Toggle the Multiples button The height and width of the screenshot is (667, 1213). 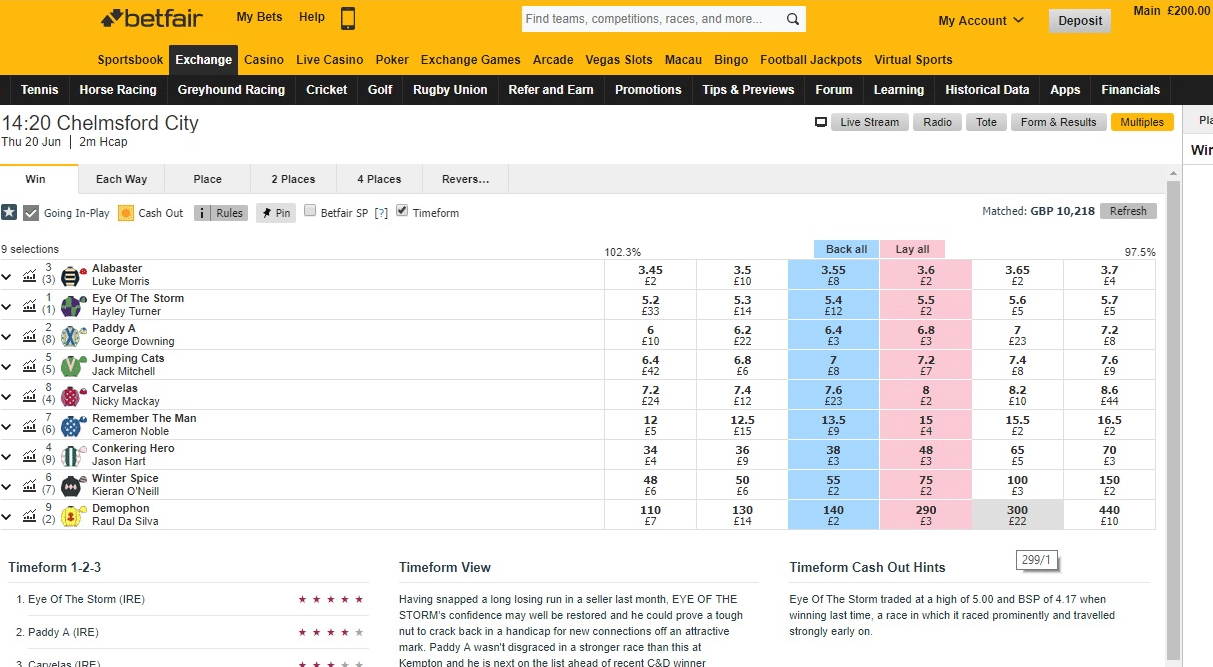tap(1142, 122)
